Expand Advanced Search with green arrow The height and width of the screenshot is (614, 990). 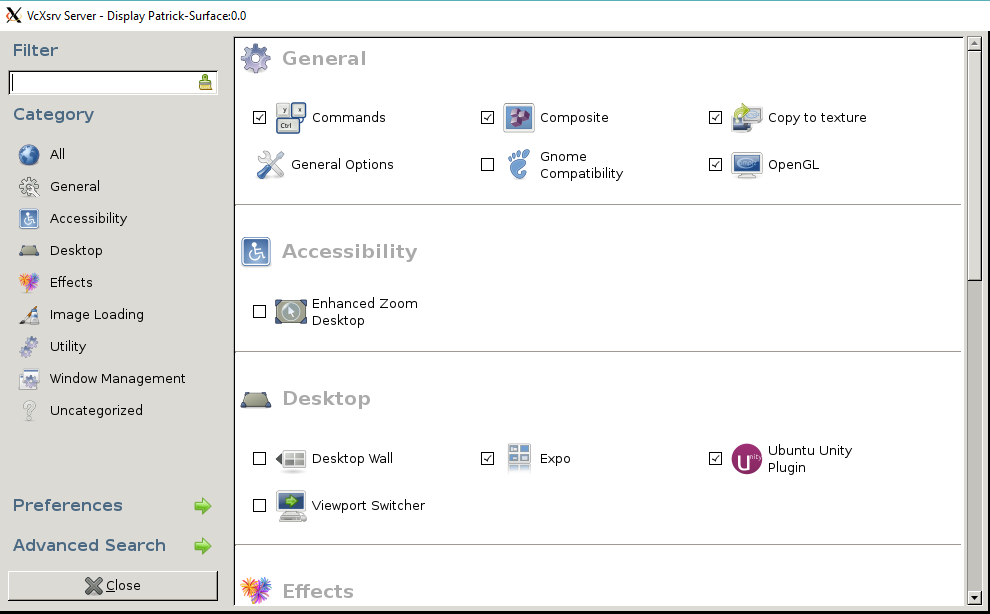[203, 546]
